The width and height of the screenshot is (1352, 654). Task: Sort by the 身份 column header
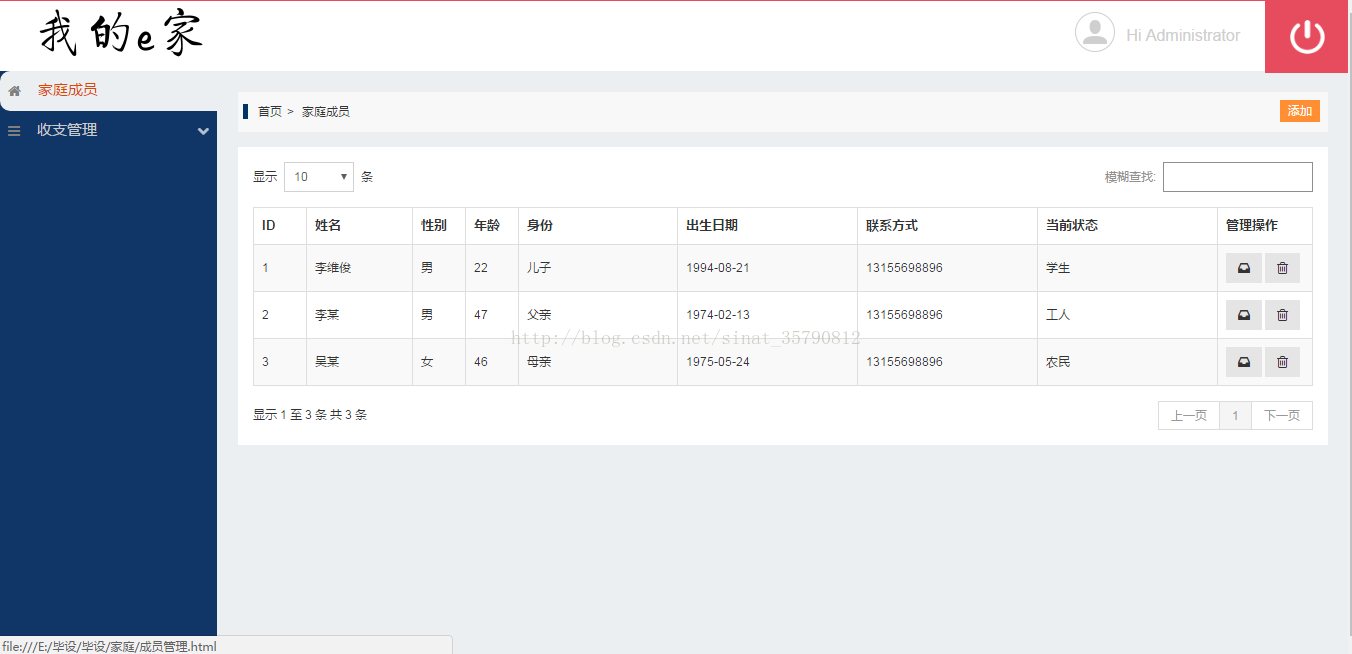[598, 226]
